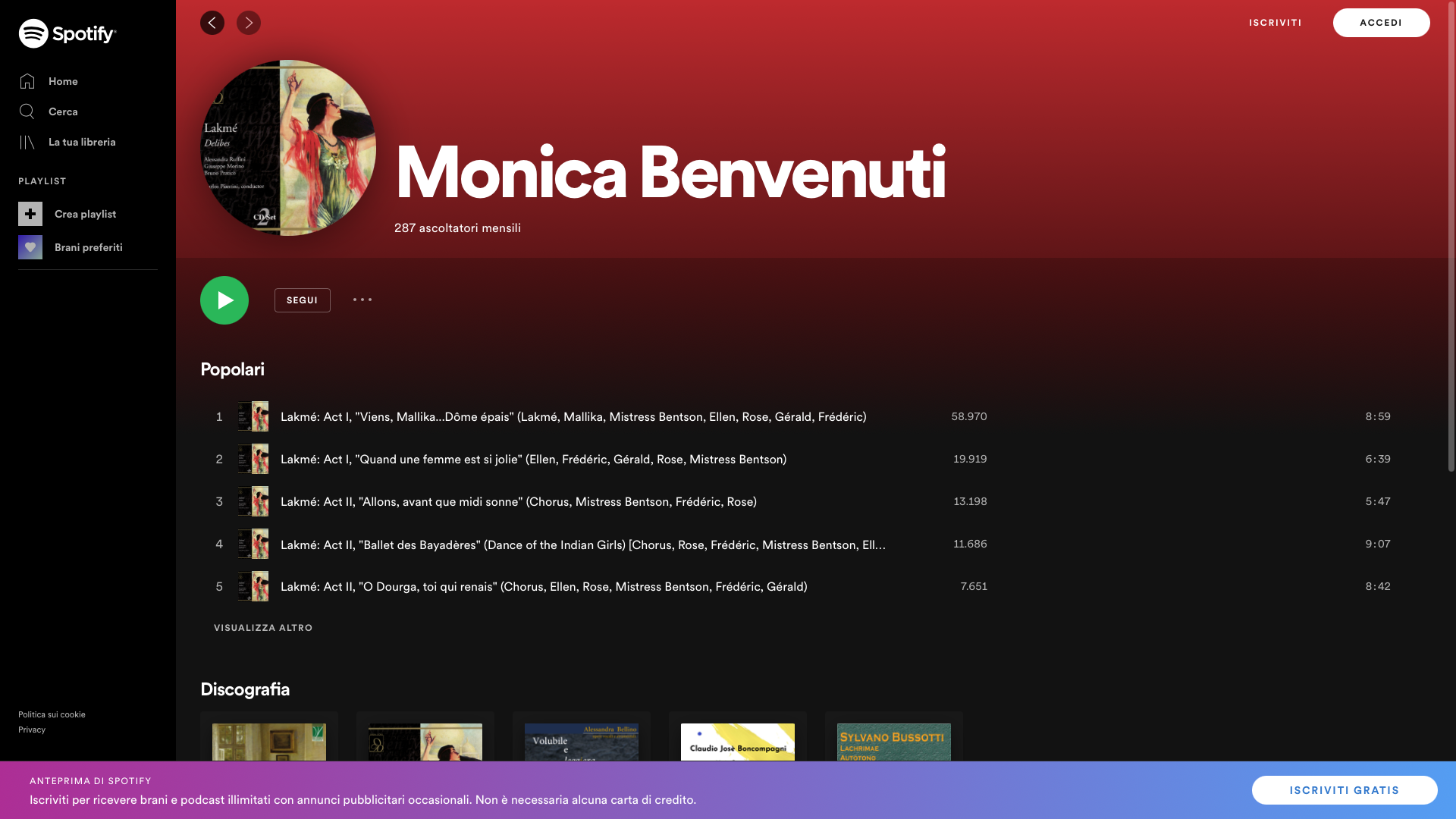Click the Crea playlist plus icon
Image resolution: width=1456 pixels, height=819 pixels.
click(30, 214)
